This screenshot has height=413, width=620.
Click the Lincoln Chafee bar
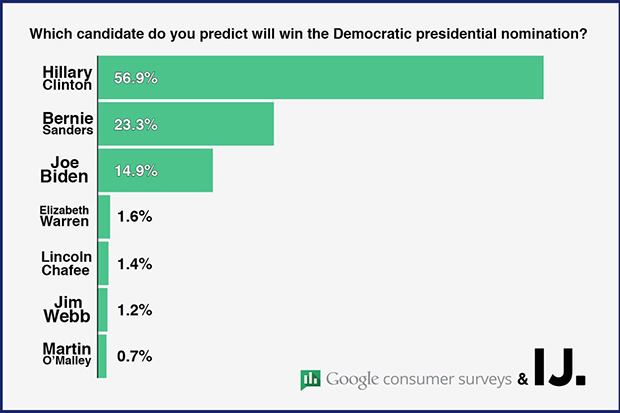tap(102, 263)
